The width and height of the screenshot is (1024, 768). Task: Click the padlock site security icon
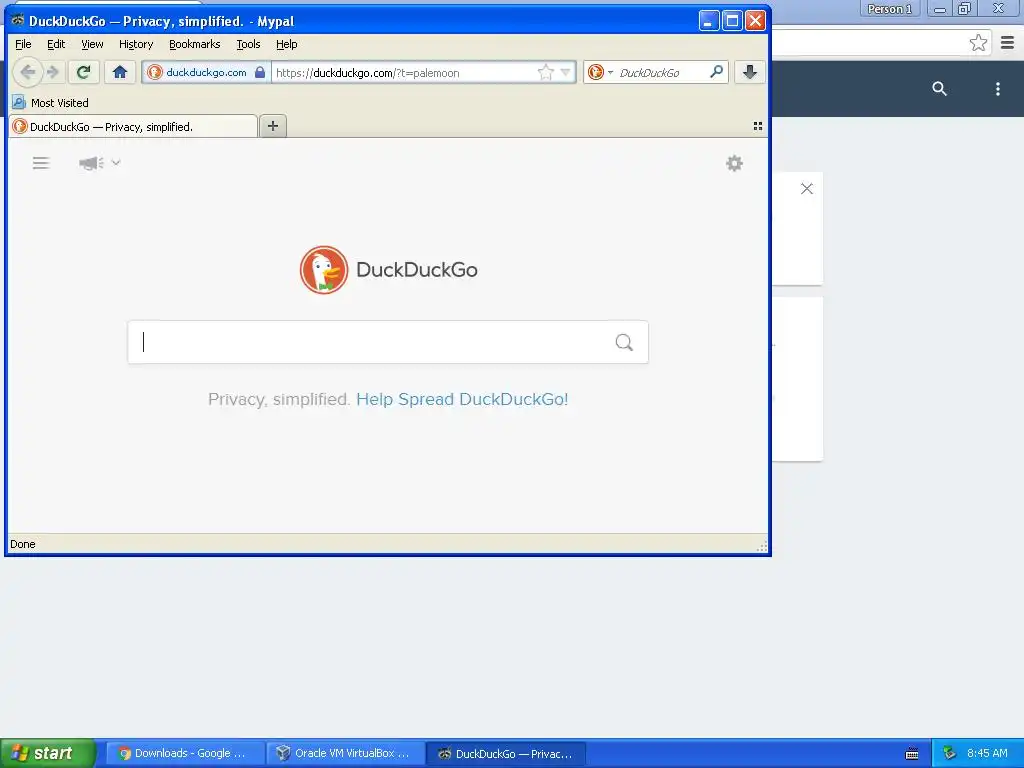pyautogui.click(x=260, y=72)
